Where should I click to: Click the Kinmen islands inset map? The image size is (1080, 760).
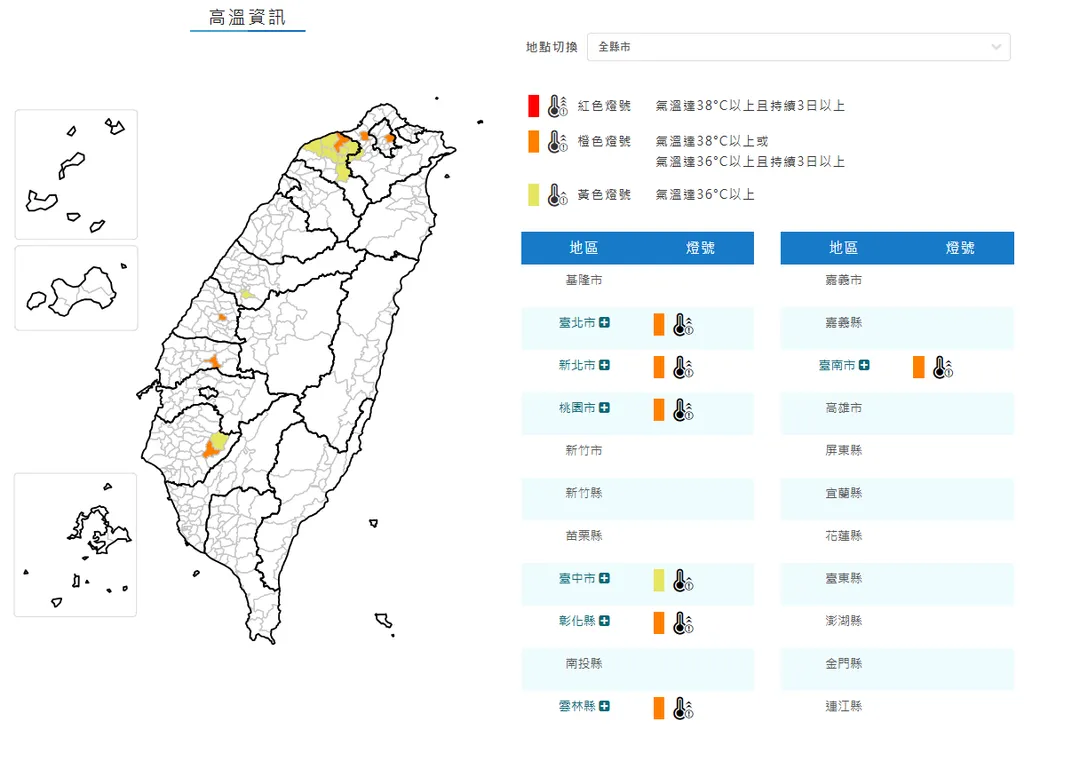coord(76,288)
